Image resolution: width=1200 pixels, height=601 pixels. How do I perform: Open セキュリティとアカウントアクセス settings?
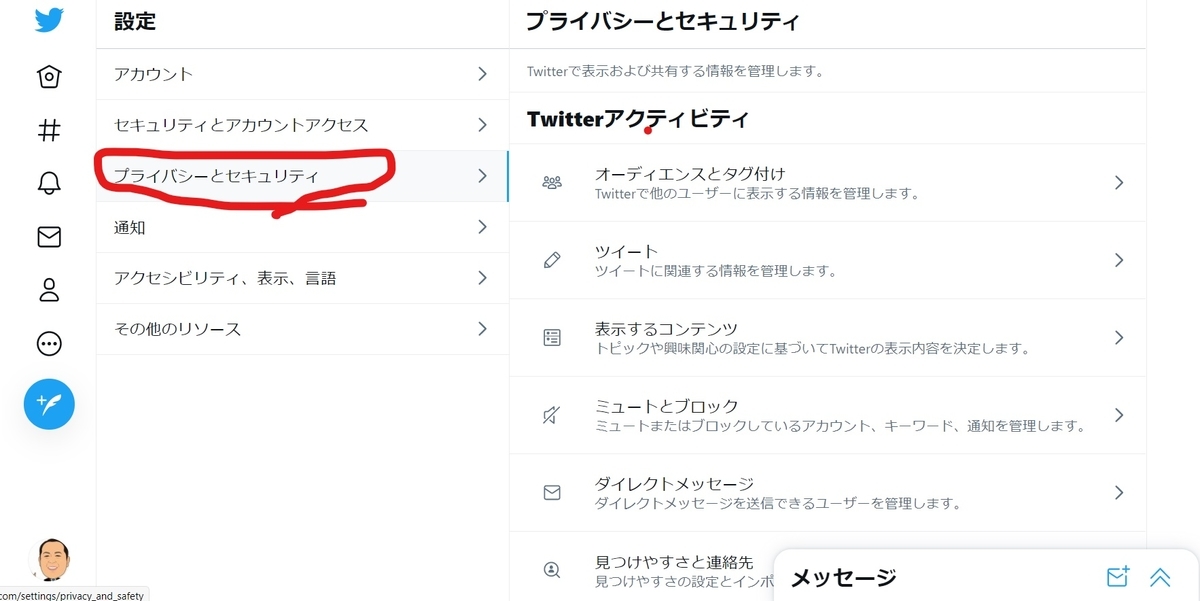click(x=302, y=125)
